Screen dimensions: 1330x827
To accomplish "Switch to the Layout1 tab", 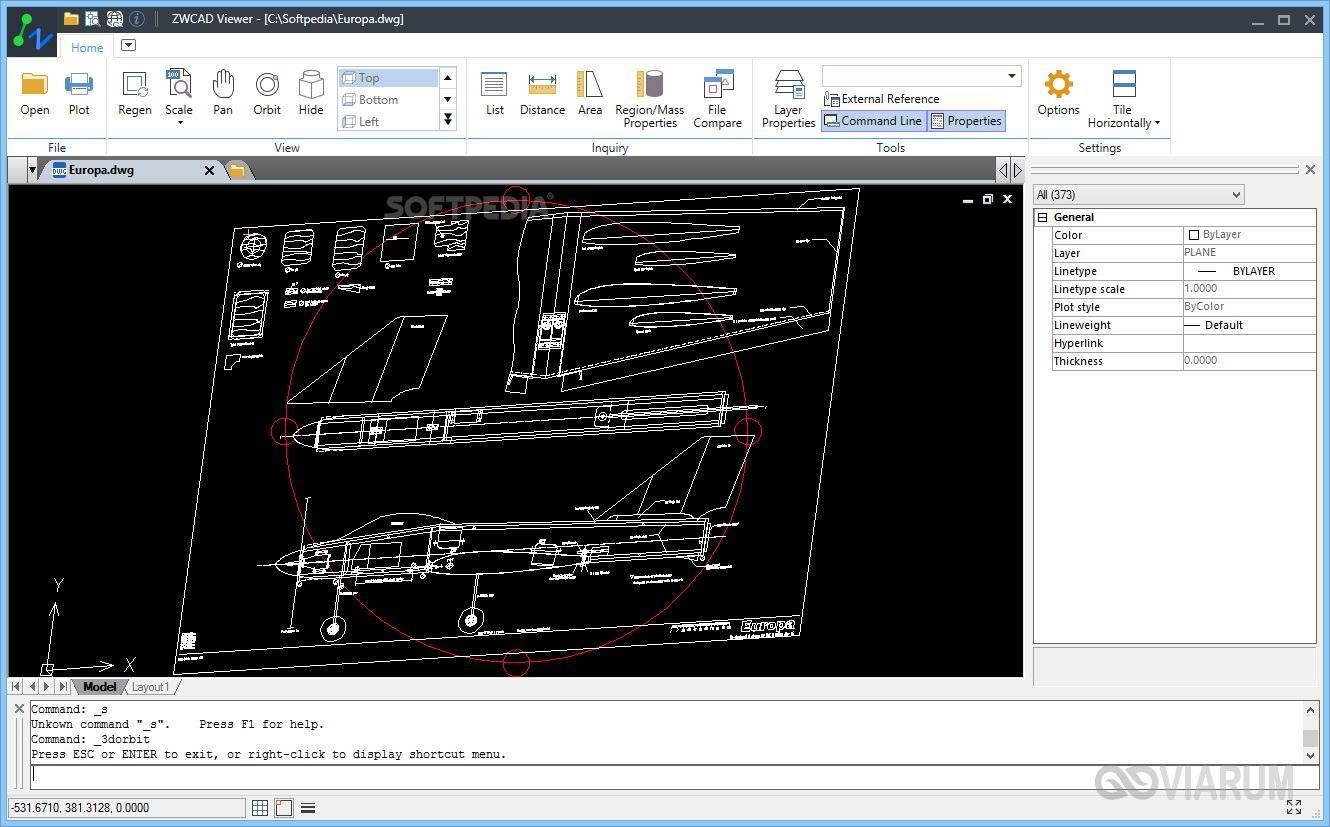I will pyautogui.click(x=151, y=687).
